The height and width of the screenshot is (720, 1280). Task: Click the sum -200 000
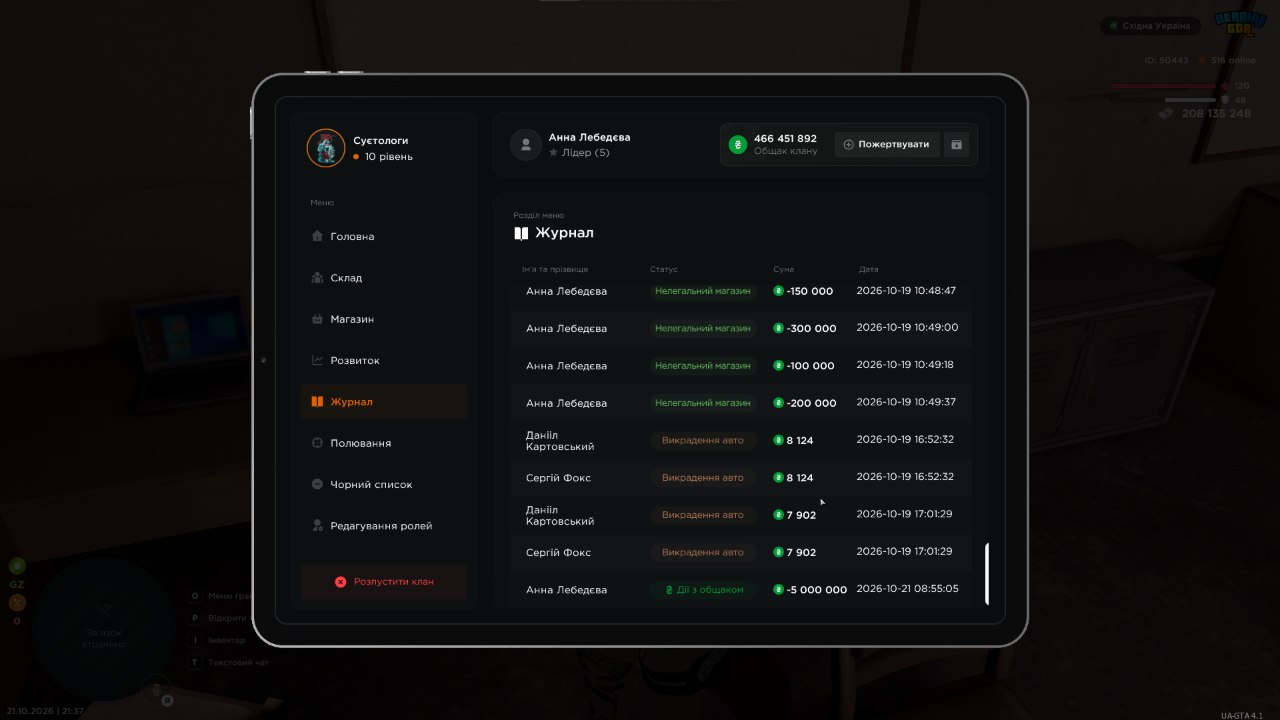click(x=811, y=403)
